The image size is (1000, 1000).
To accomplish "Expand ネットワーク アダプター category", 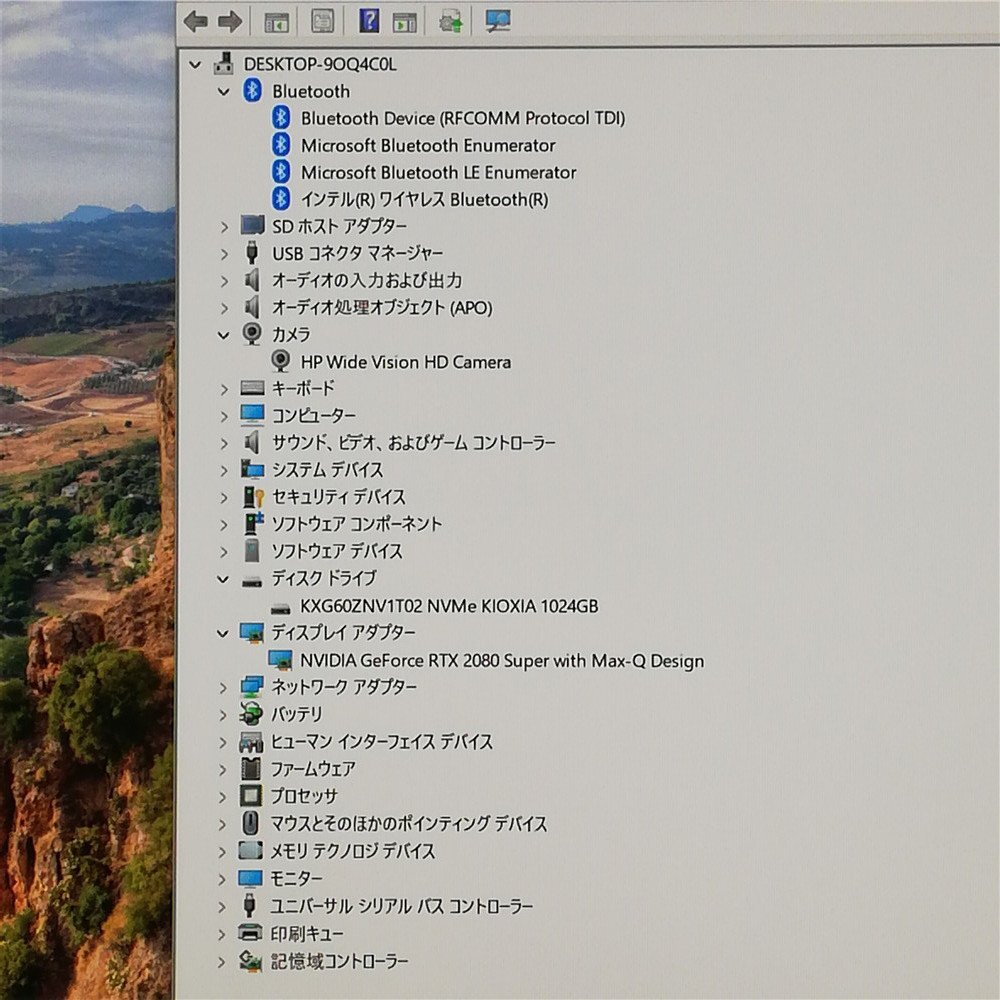I will pos(223,688).
